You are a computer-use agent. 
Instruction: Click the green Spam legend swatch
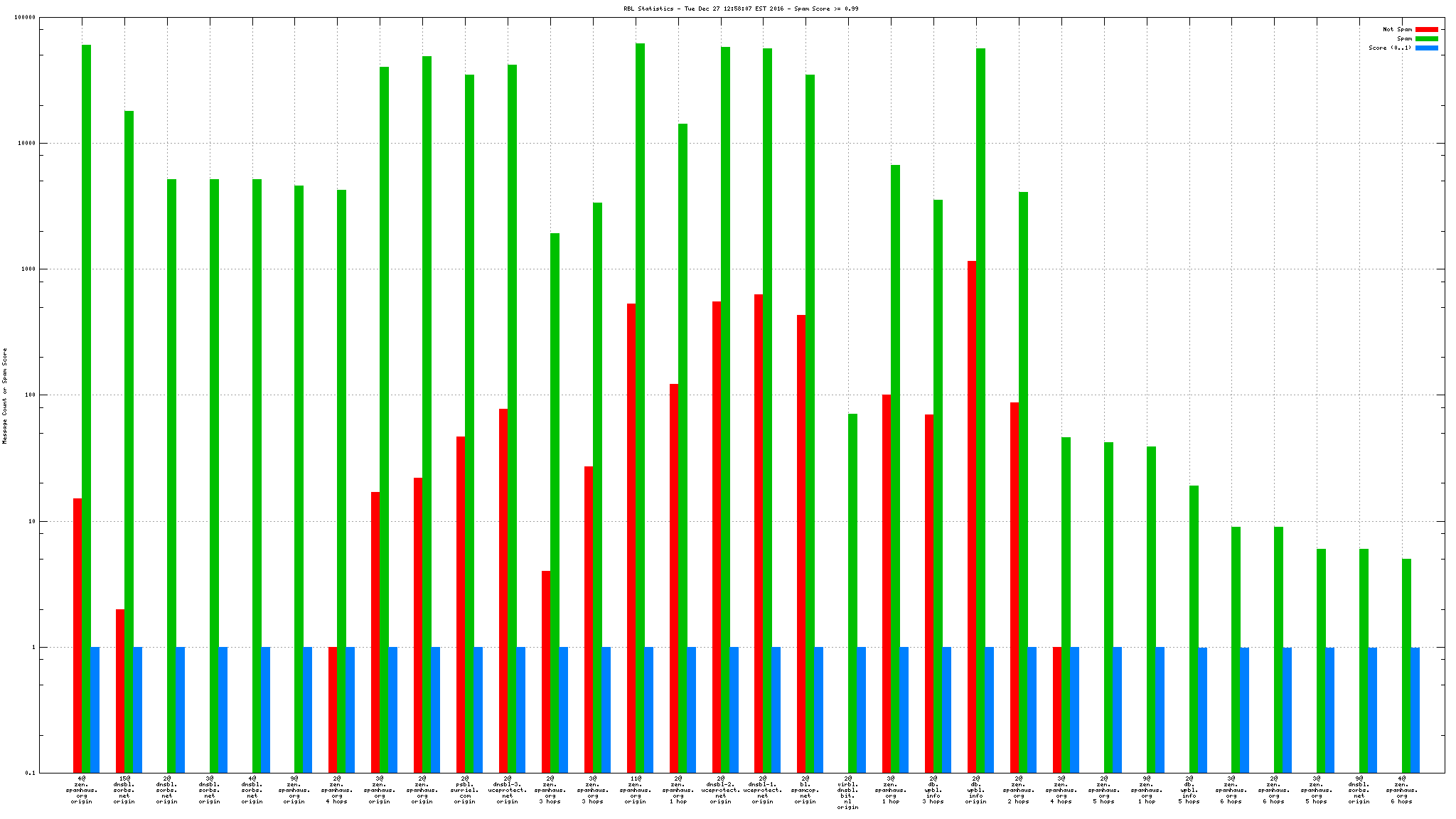pyautogui.click(x=1426, y=38)
